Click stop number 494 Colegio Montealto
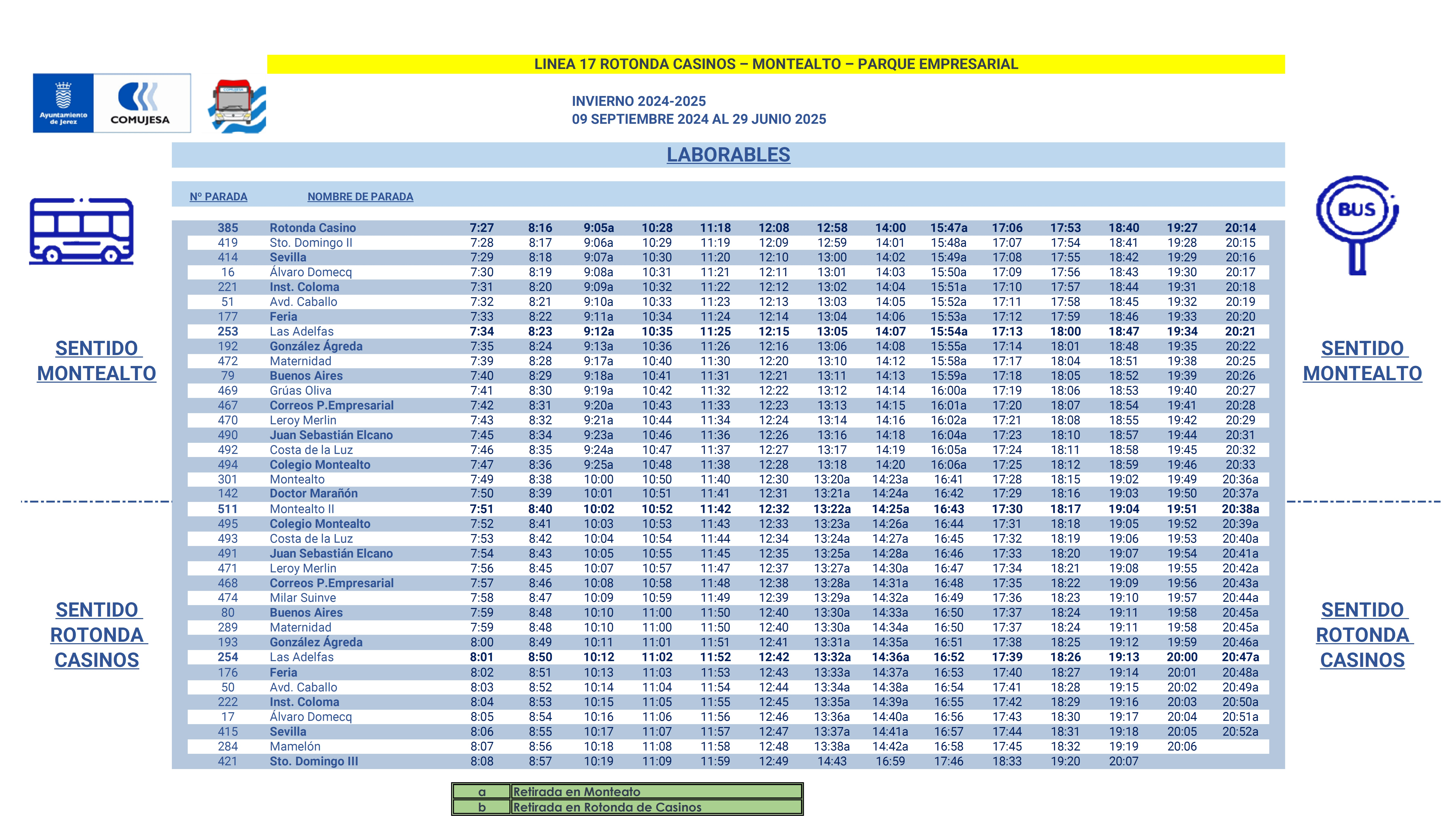Screen dimensions: 1456x816 point(228,464)
